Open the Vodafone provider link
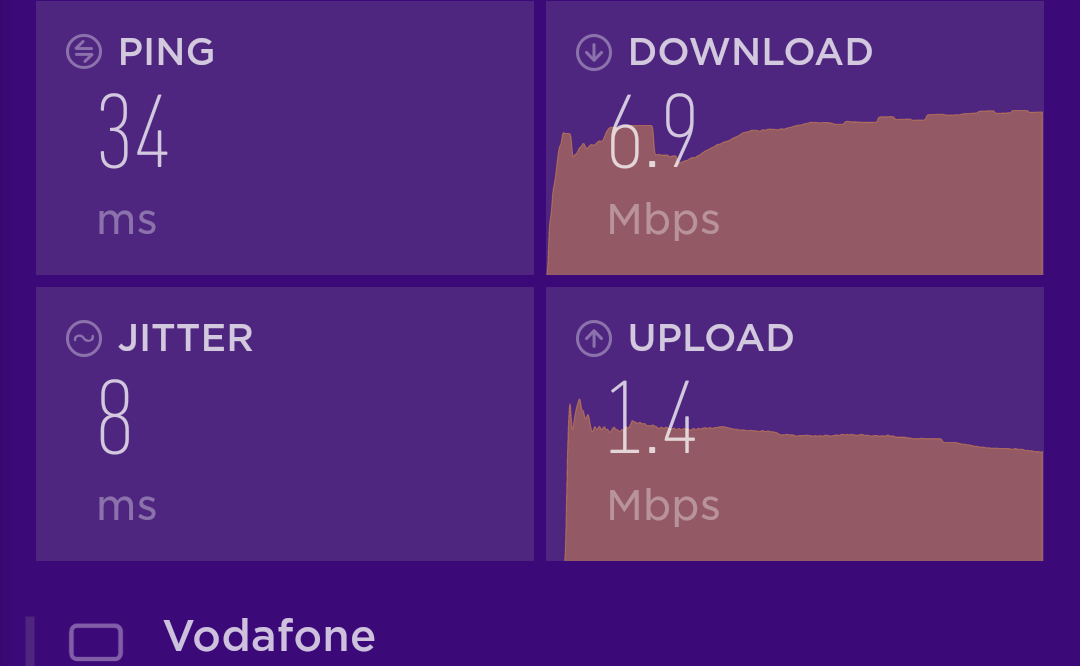 pyautogui.click(x=269, y=635)
